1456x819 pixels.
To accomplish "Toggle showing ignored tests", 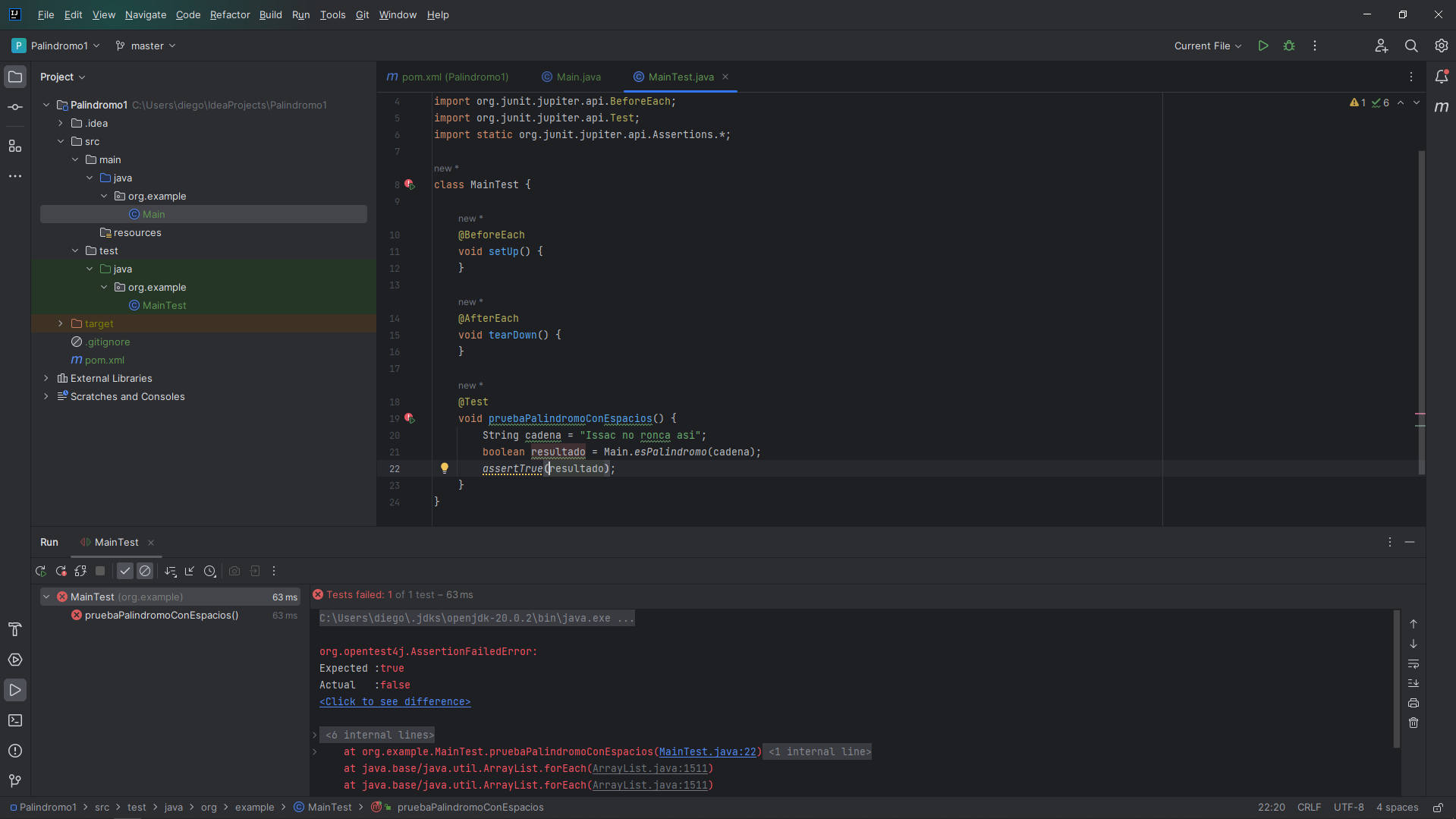I will coord(145,571).
